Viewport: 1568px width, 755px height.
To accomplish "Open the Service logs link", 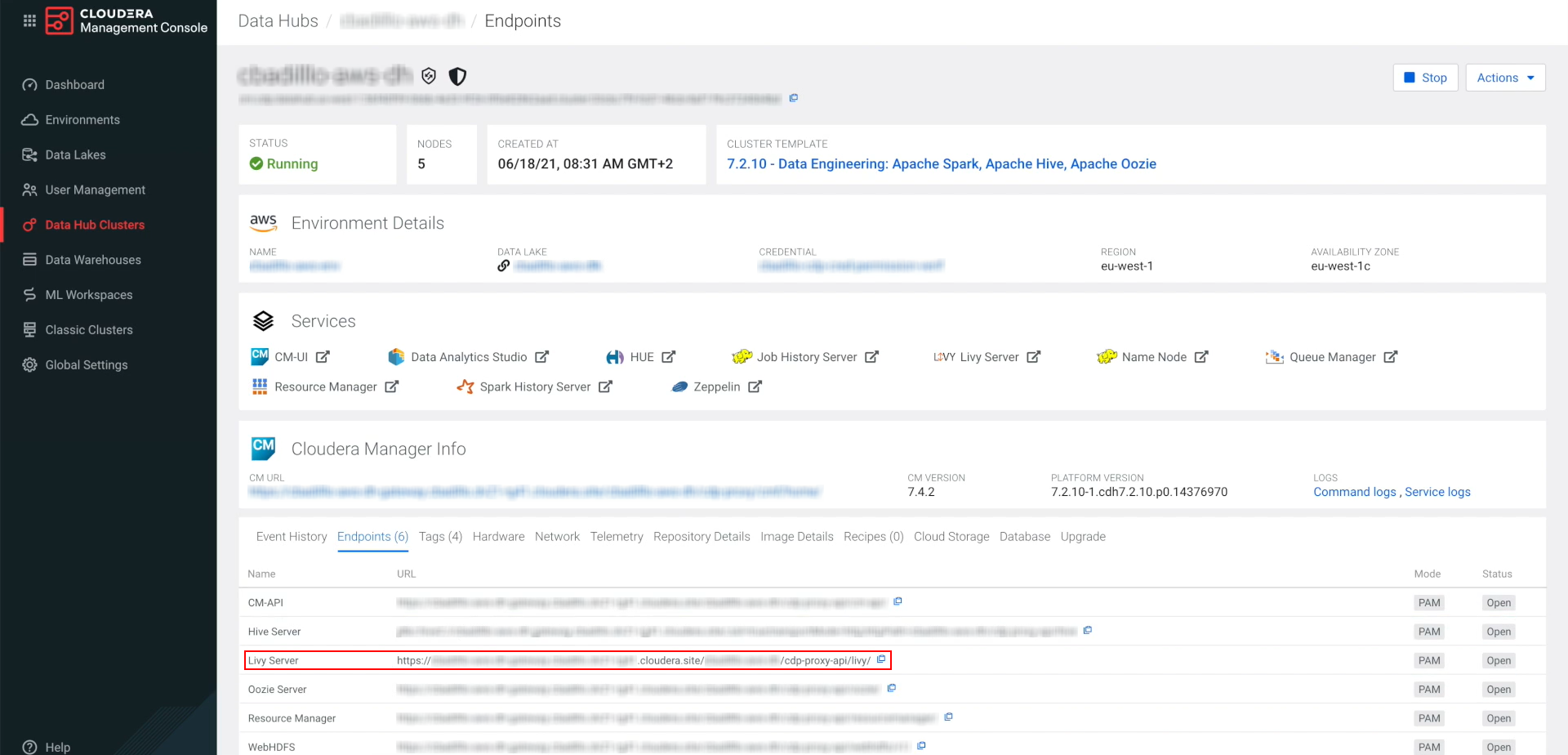I will (x=1437, y=492).
